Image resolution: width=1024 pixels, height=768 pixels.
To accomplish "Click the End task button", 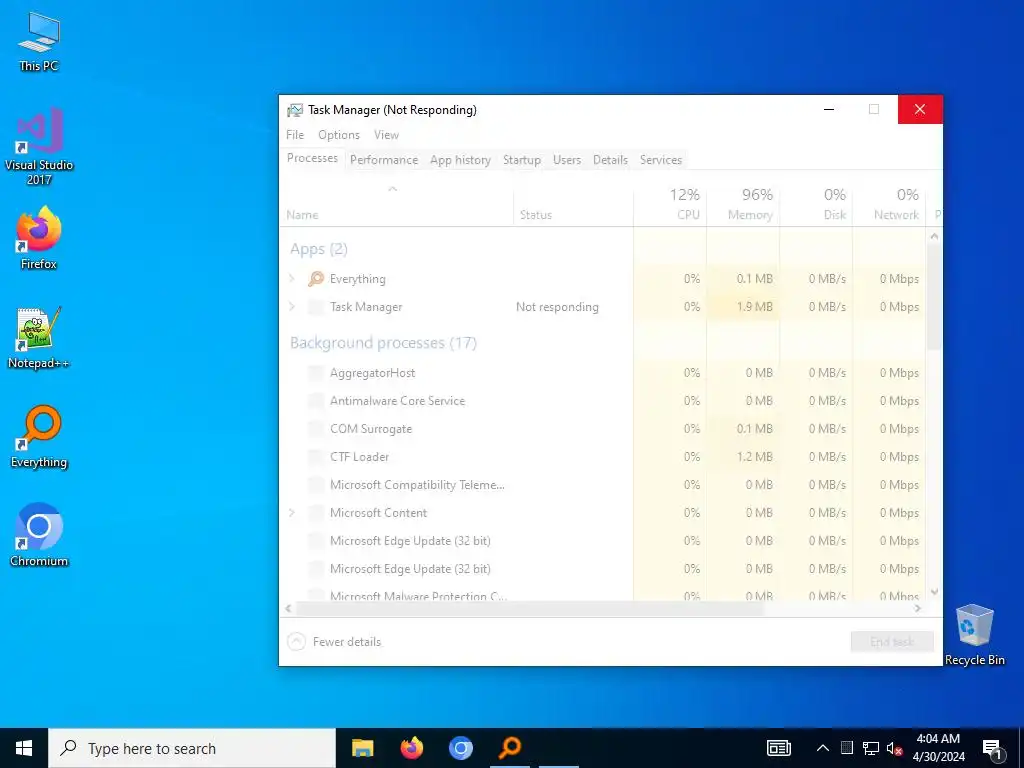I will 892,641.
